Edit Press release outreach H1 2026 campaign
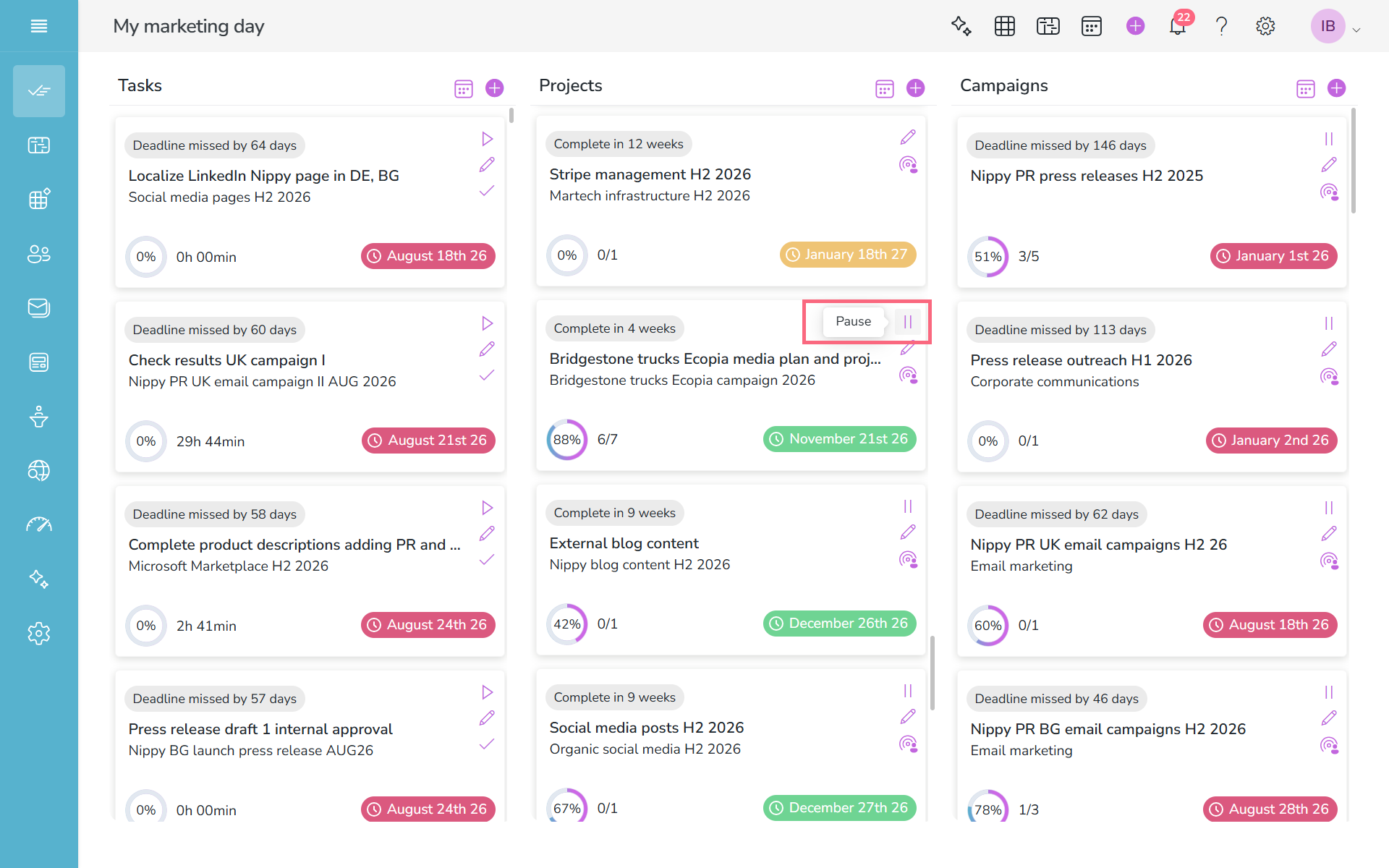The height and width of the screenshot is (868, 1389). coord(1329,349)
